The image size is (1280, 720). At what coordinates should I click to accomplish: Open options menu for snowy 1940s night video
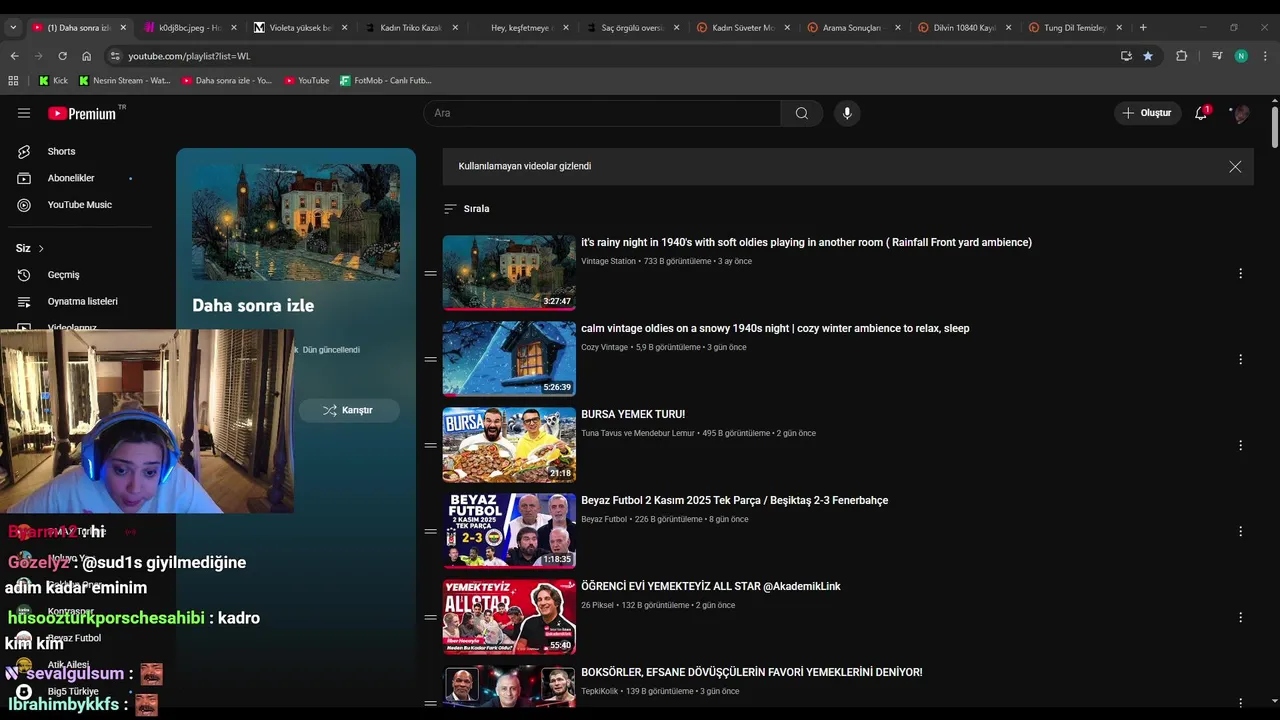(x=1240, y=359)
